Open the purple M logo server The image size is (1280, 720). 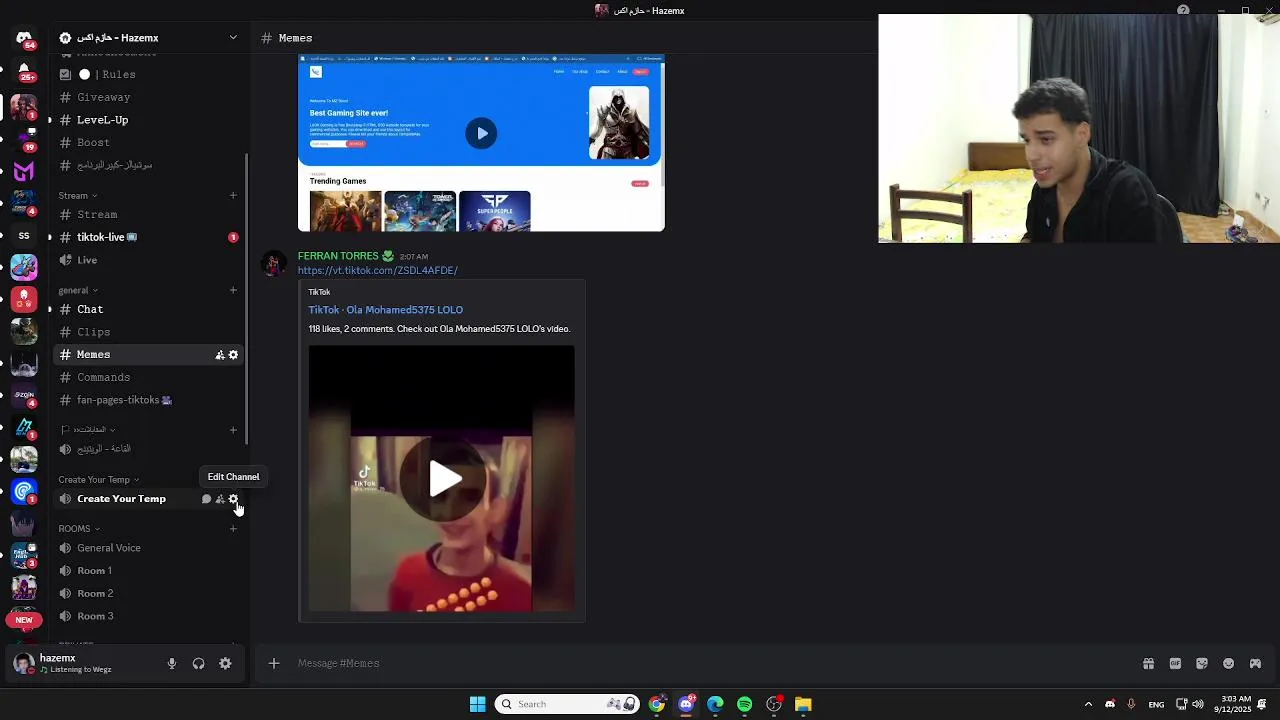[x=24, y=171]
